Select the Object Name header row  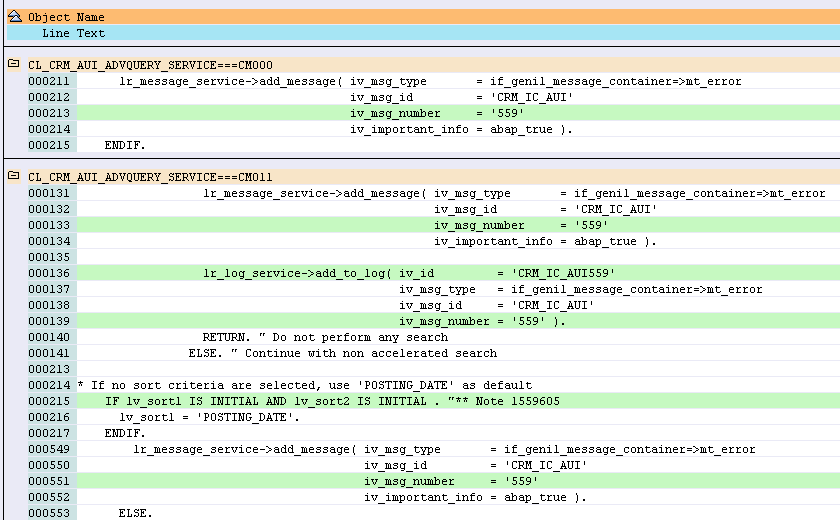pos(423,17)
